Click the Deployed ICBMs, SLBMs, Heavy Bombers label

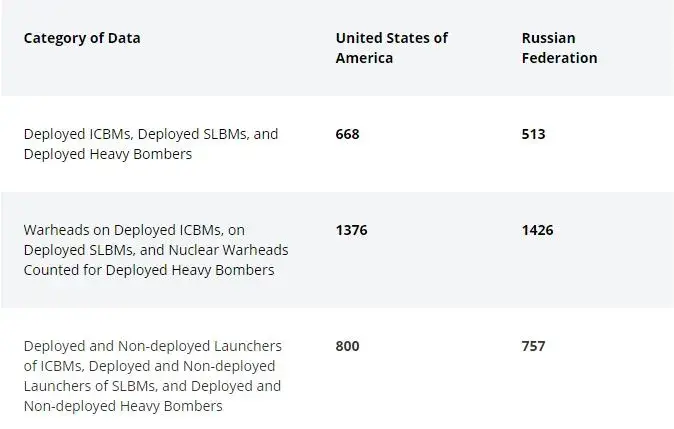(x=150, y=144)
